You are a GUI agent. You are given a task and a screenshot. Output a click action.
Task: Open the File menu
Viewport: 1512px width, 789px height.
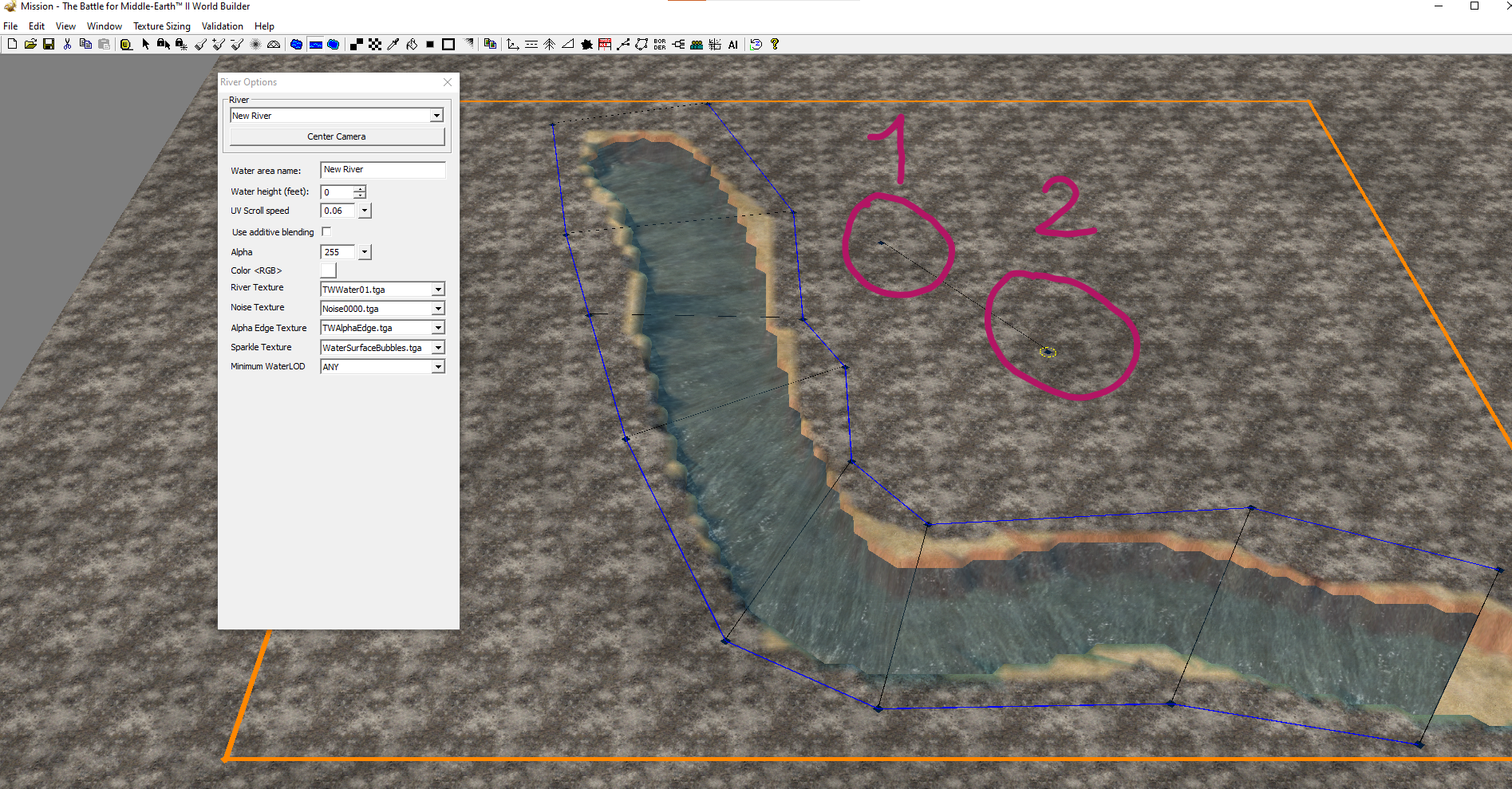pos(10,26)
